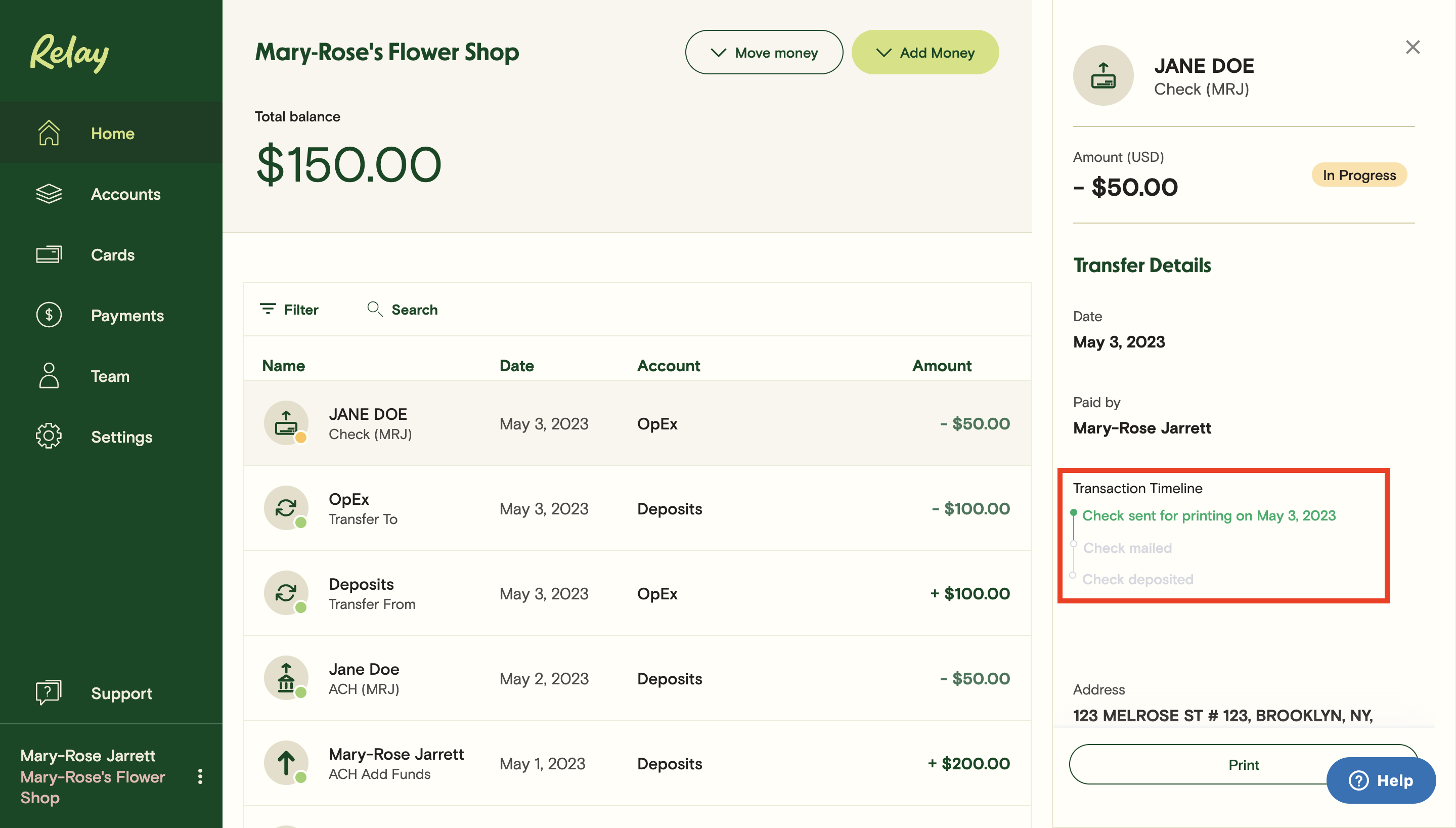Open the Filter panel
Viewport: 1456px width, 828px height.
click(288, 310)
